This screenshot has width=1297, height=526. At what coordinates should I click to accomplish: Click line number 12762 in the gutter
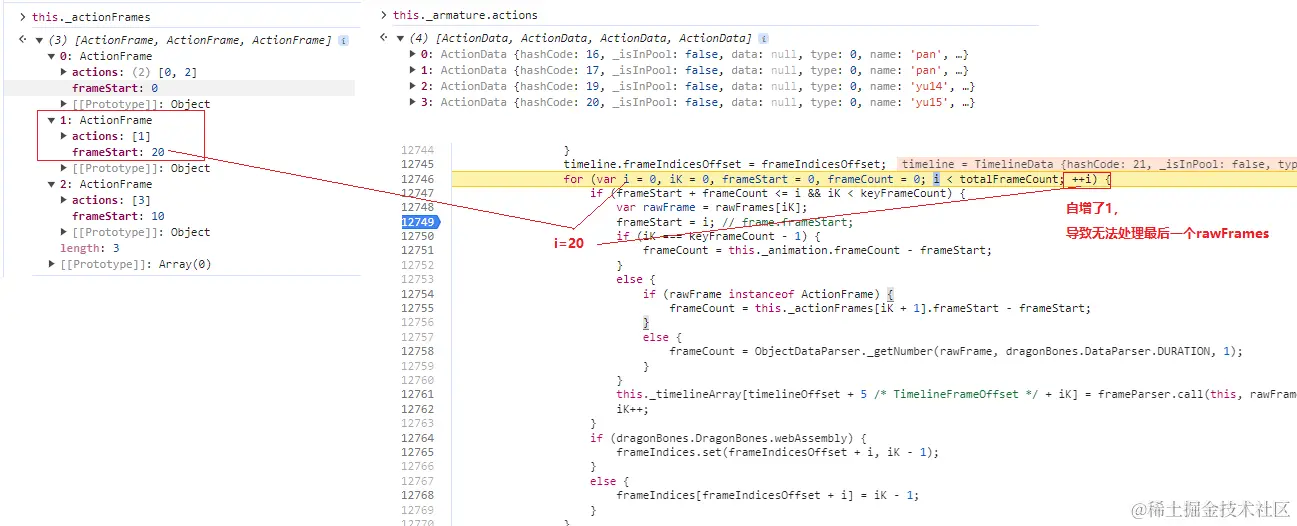pyautogui.click(x=417, y=409)
